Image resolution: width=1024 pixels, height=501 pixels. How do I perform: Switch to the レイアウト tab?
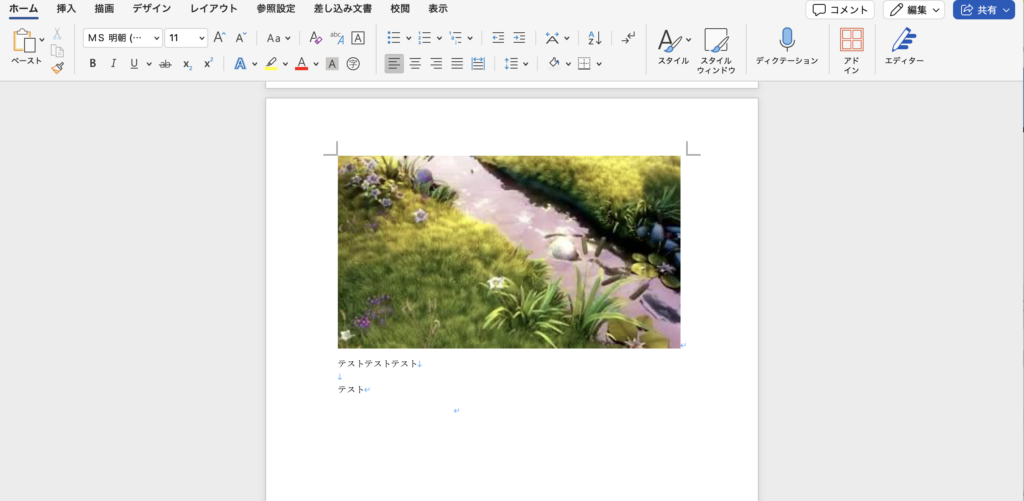pyautogui.click(x=214, y=9)
